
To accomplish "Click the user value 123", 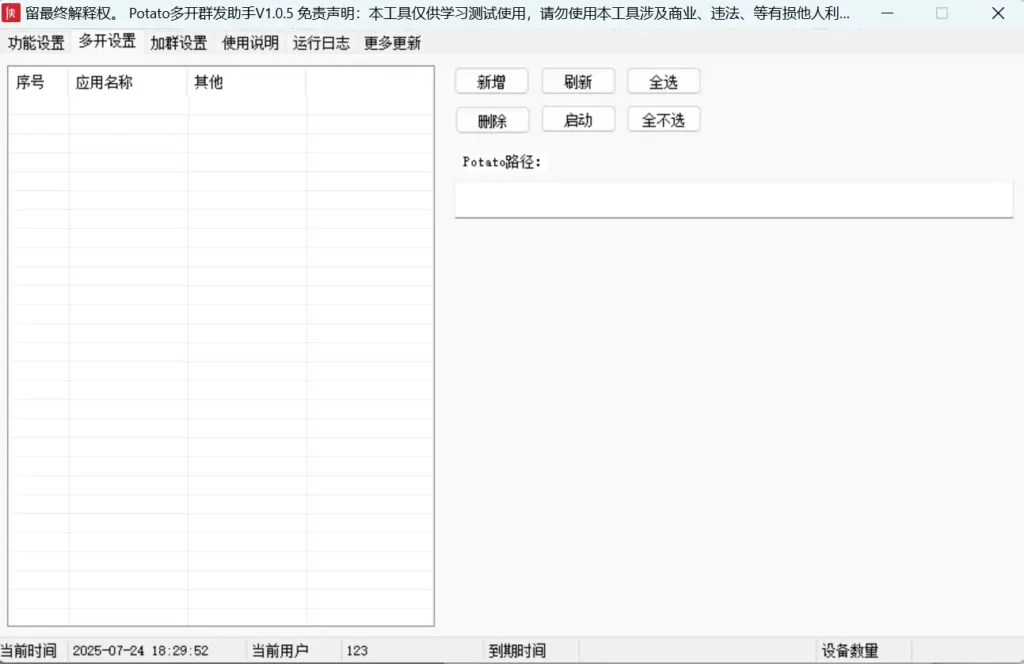I will (357, 650).
